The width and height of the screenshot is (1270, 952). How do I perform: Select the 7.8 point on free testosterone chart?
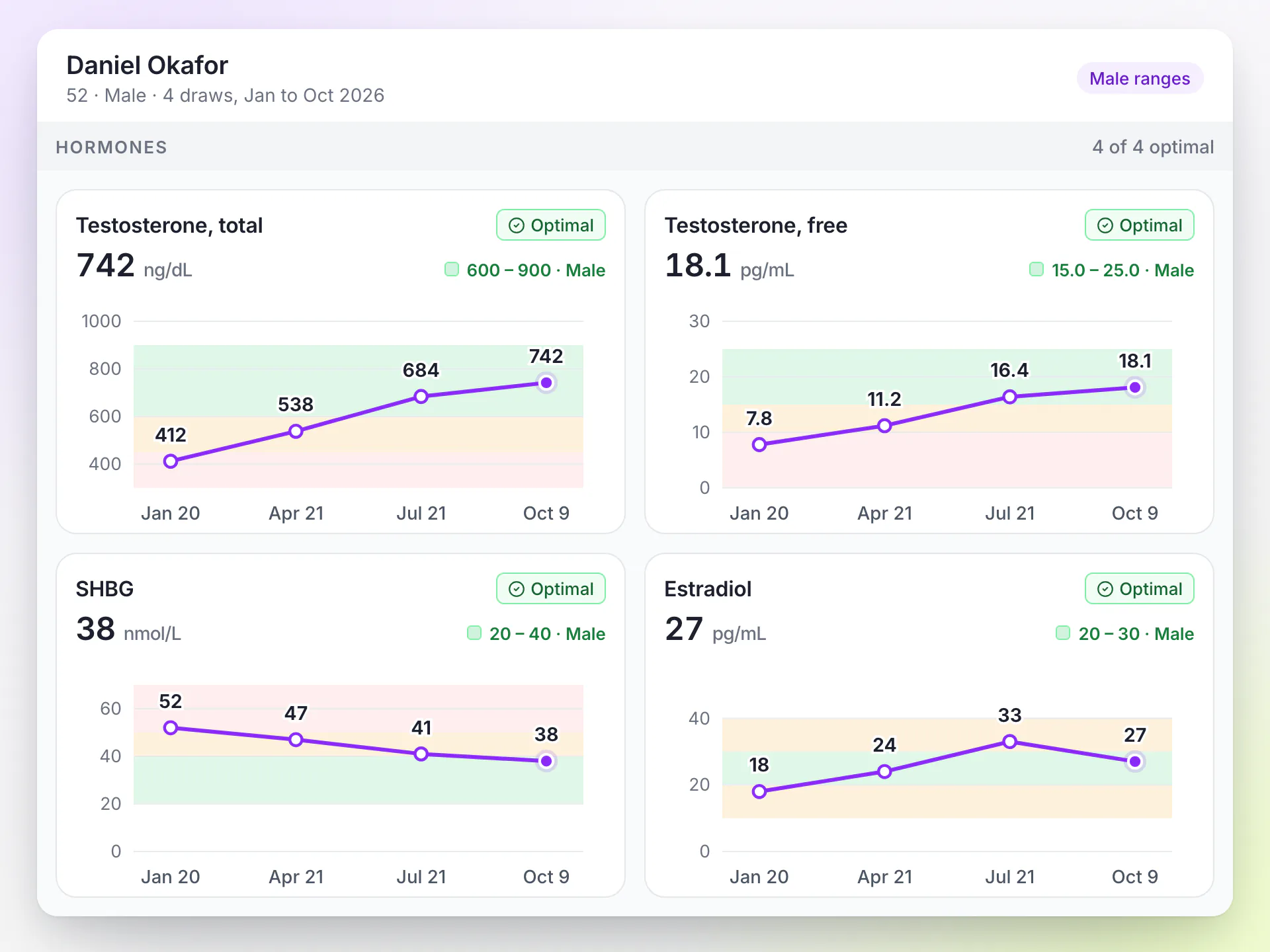[759, 445]
